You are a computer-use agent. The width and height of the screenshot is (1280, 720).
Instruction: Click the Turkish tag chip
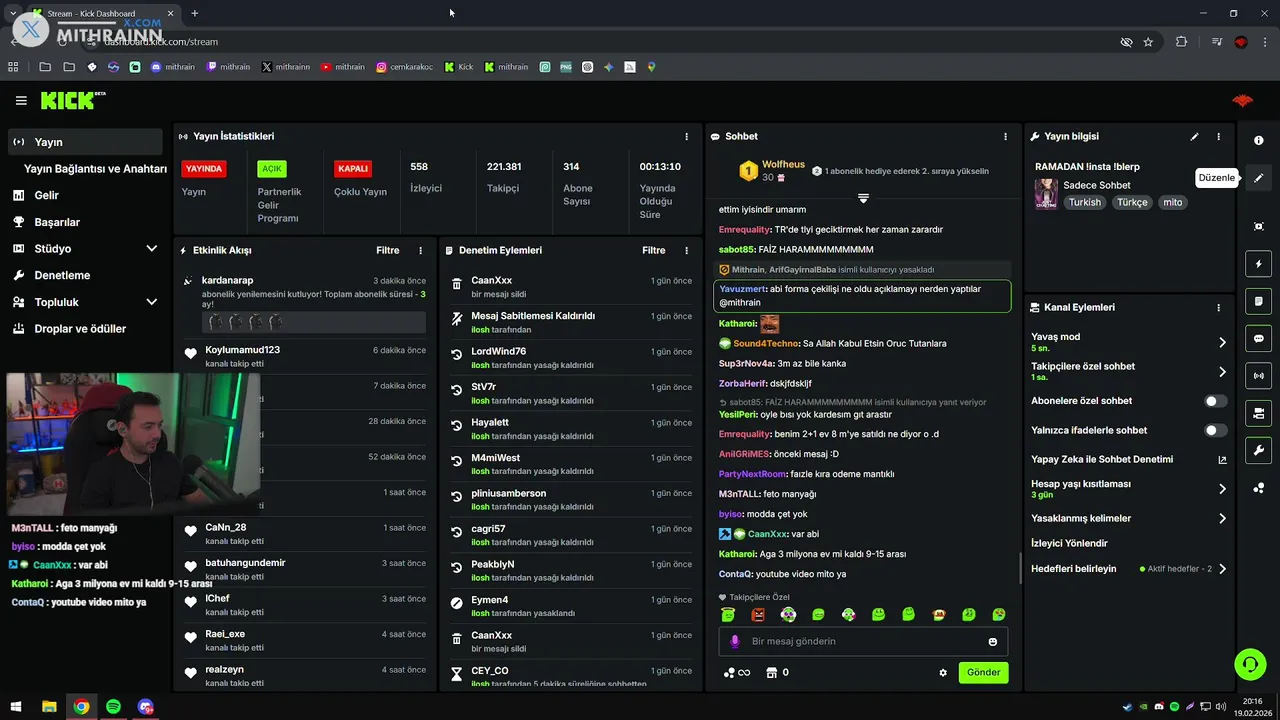(x=1084, y=203)
